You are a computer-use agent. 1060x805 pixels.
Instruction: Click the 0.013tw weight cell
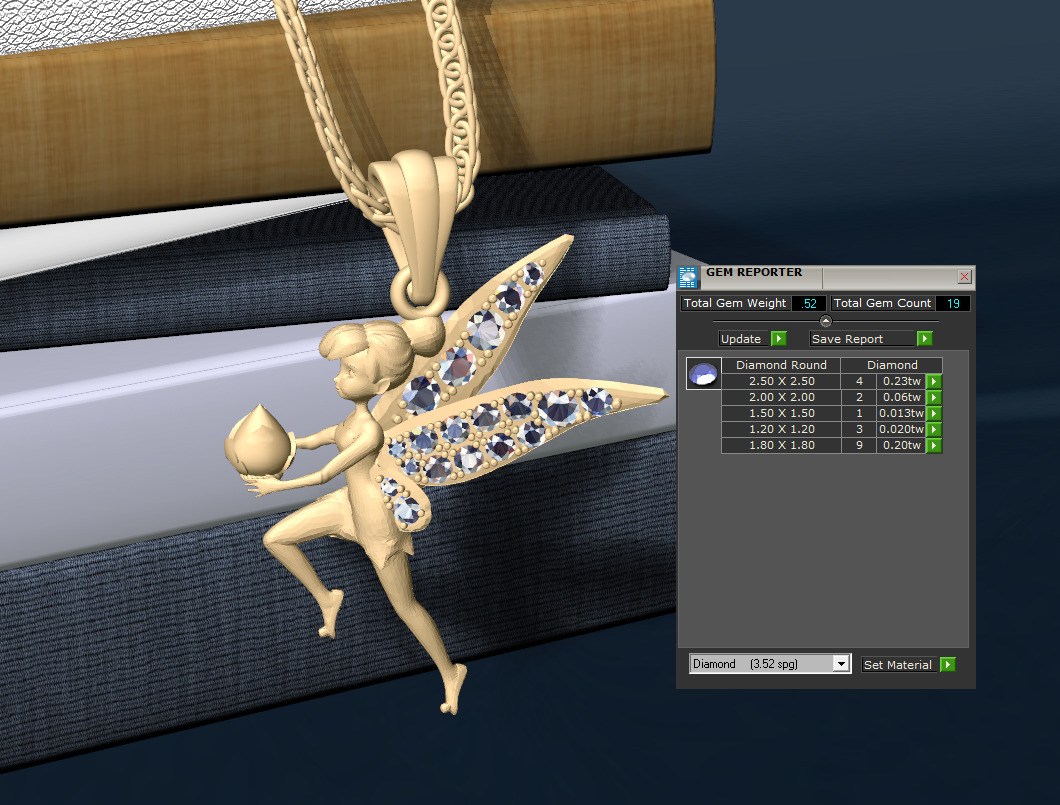click(x=901, y=413)
